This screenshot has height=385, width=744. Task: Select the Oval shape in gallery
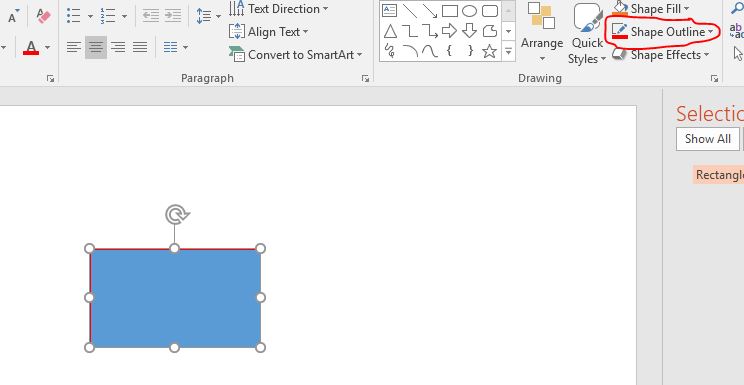pyautogui.click(x=469, y=10)
